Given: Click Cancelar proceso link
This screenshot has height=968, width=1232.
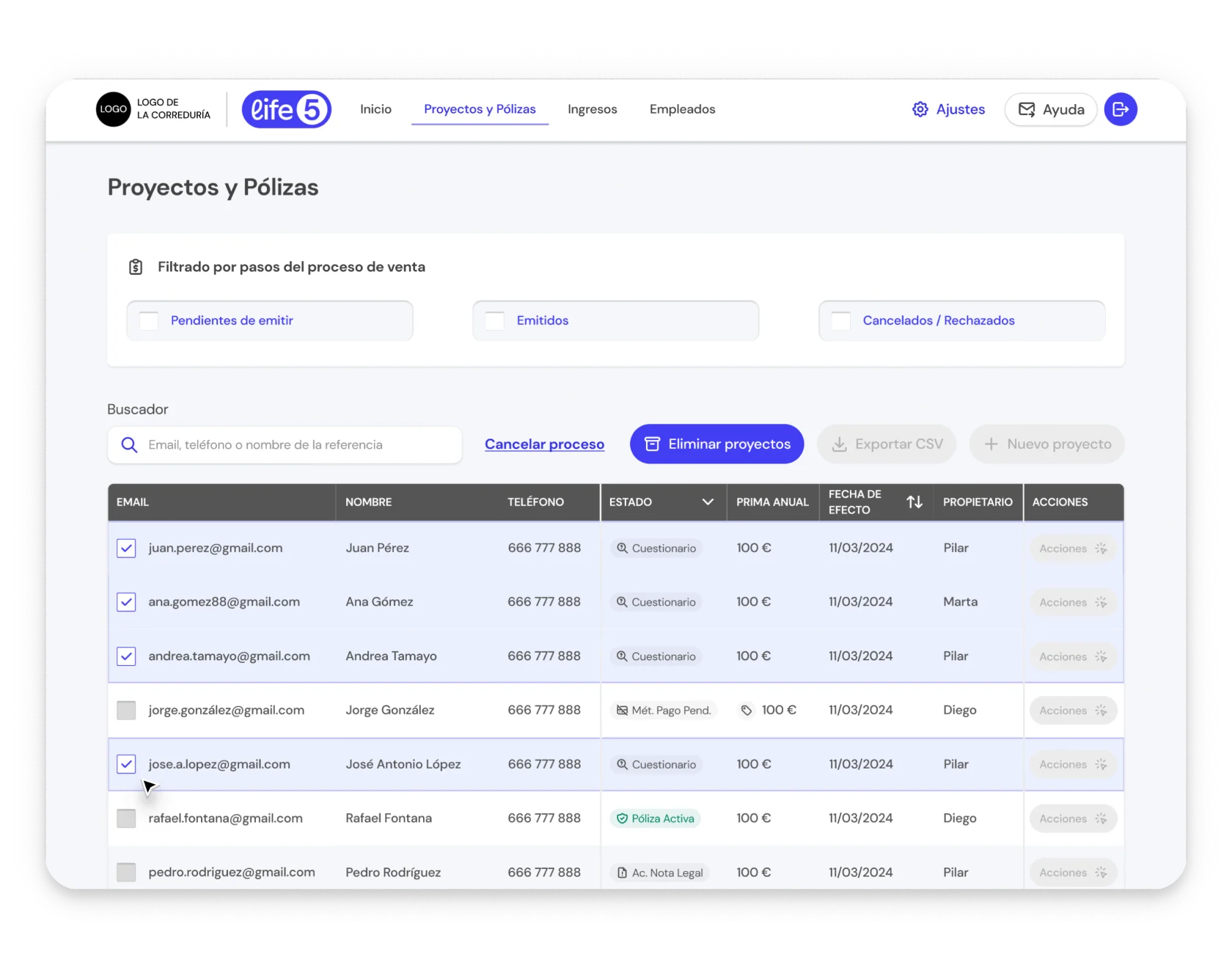Looking at the screenshot, I should 544,444.
